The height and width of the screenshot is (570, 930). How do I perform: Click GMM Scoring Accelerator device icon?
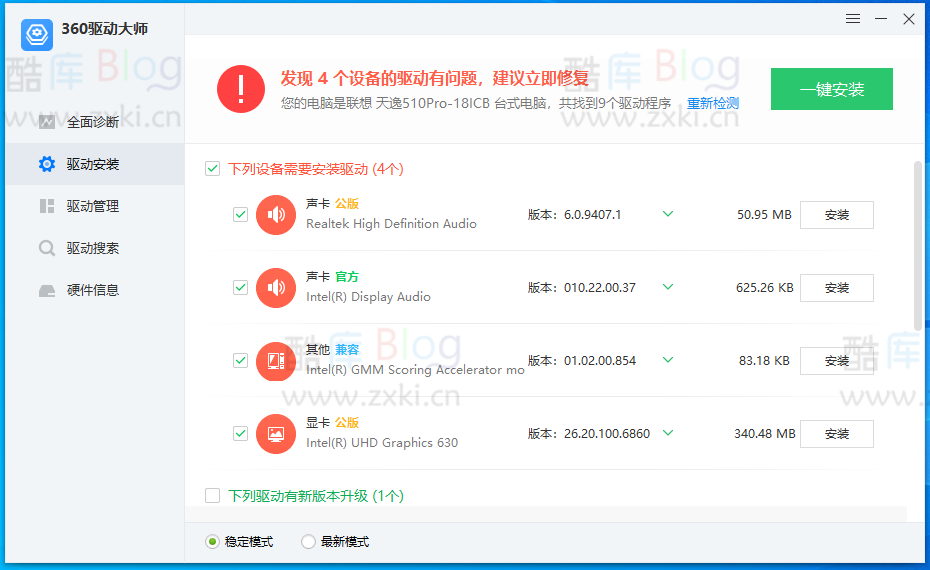tap(276, 361)
